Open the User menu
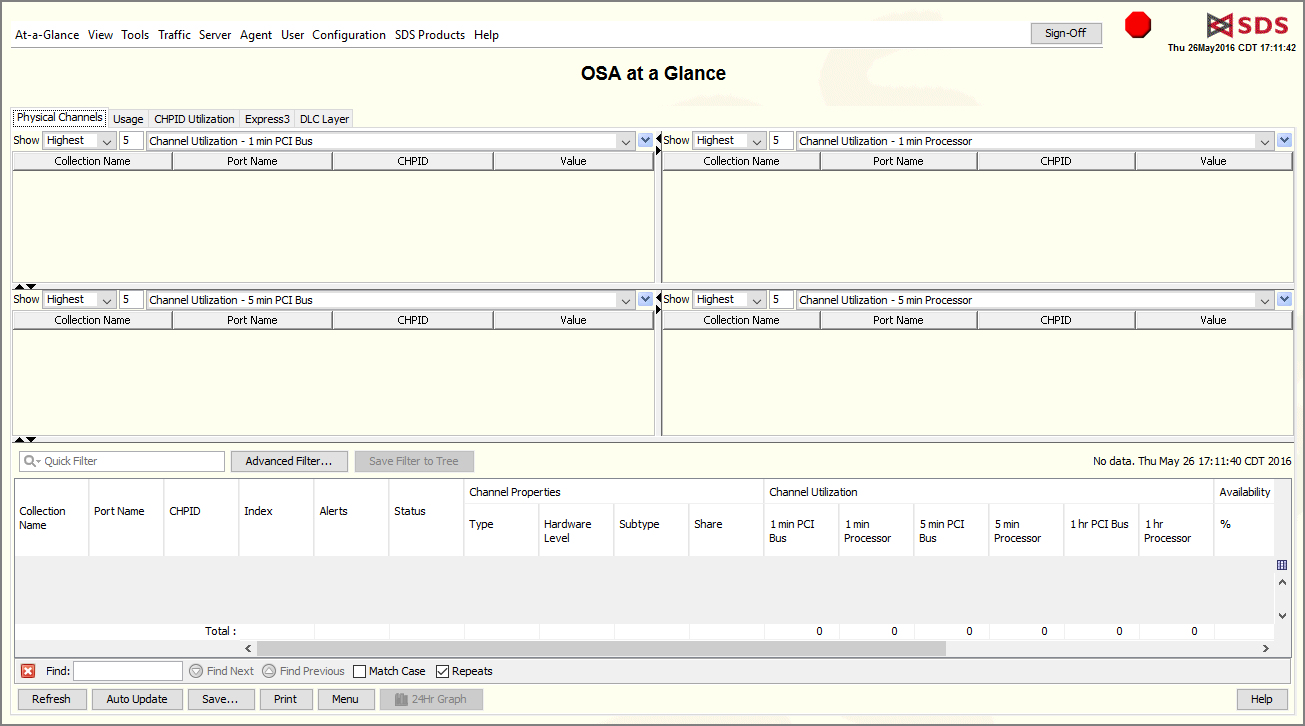Screen dimensions: 1305x726 (292, 35)
